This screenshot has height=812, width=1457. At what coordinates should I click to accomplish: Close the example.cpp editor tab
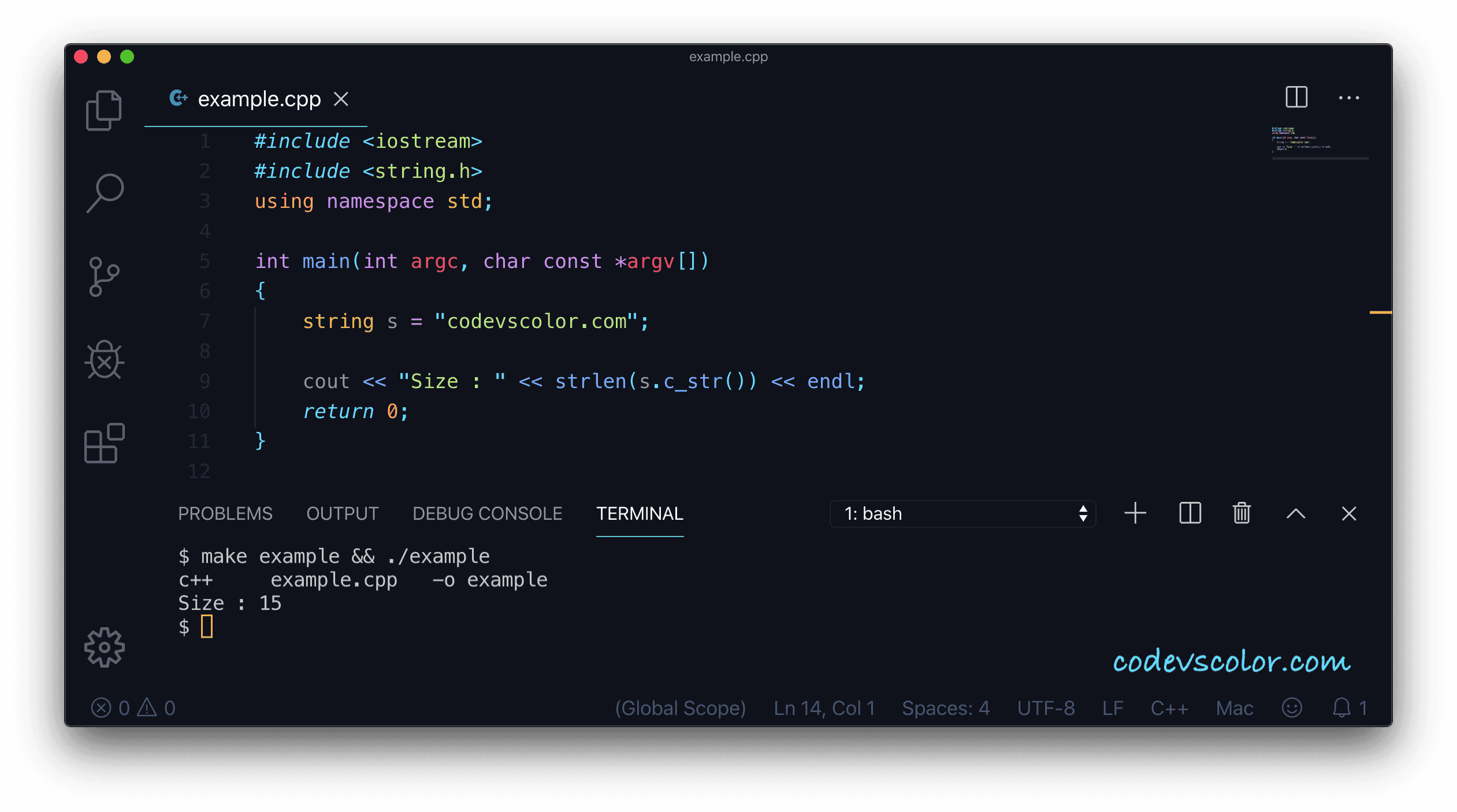point(341,99)
